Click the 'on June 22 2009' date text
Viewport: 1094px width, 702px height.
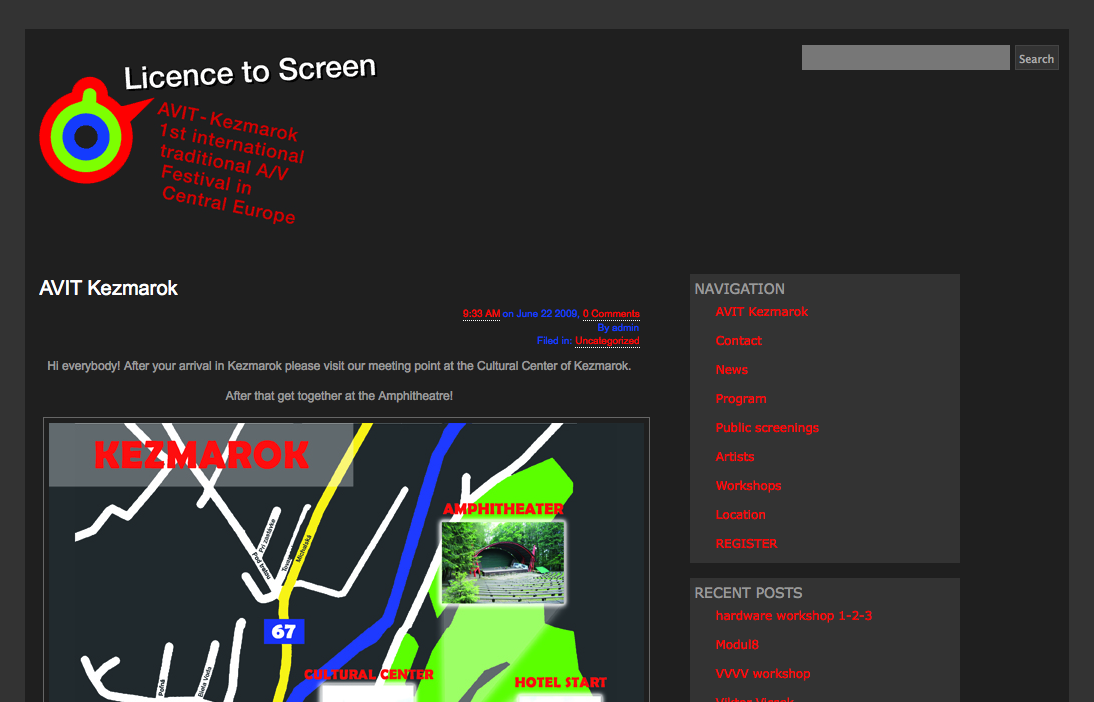pyautogui.click(x=540, y=313)
